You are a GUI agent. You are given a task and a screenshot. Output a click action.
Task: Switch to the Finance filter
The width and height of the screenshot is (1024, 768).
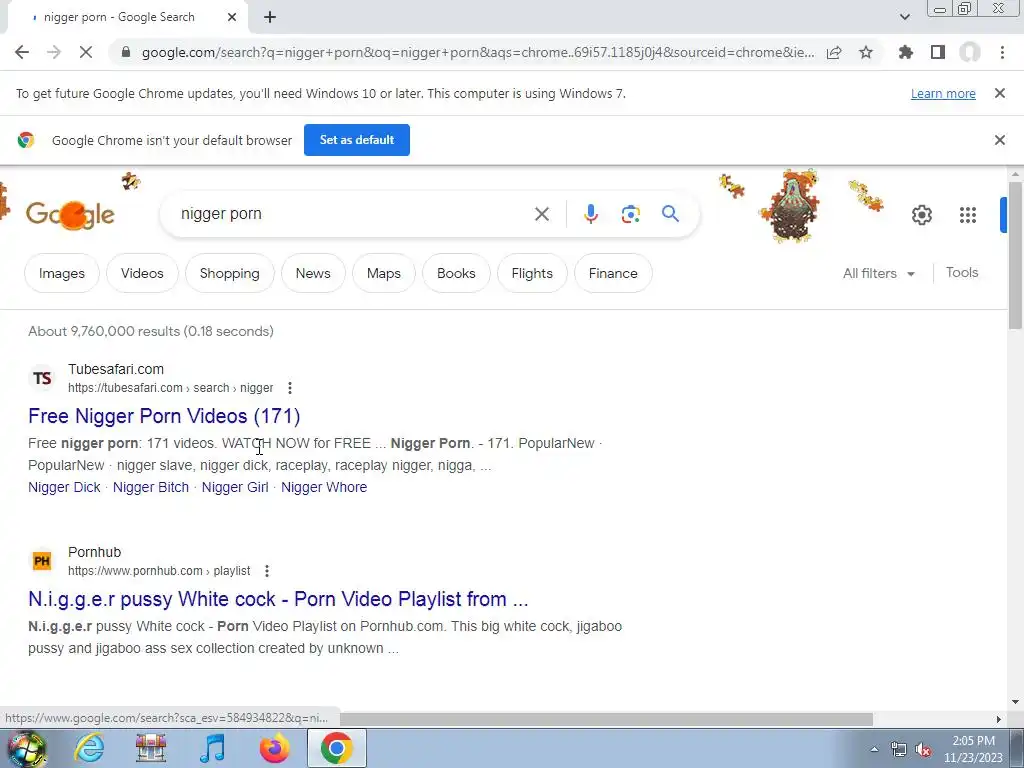pos(613,273)
